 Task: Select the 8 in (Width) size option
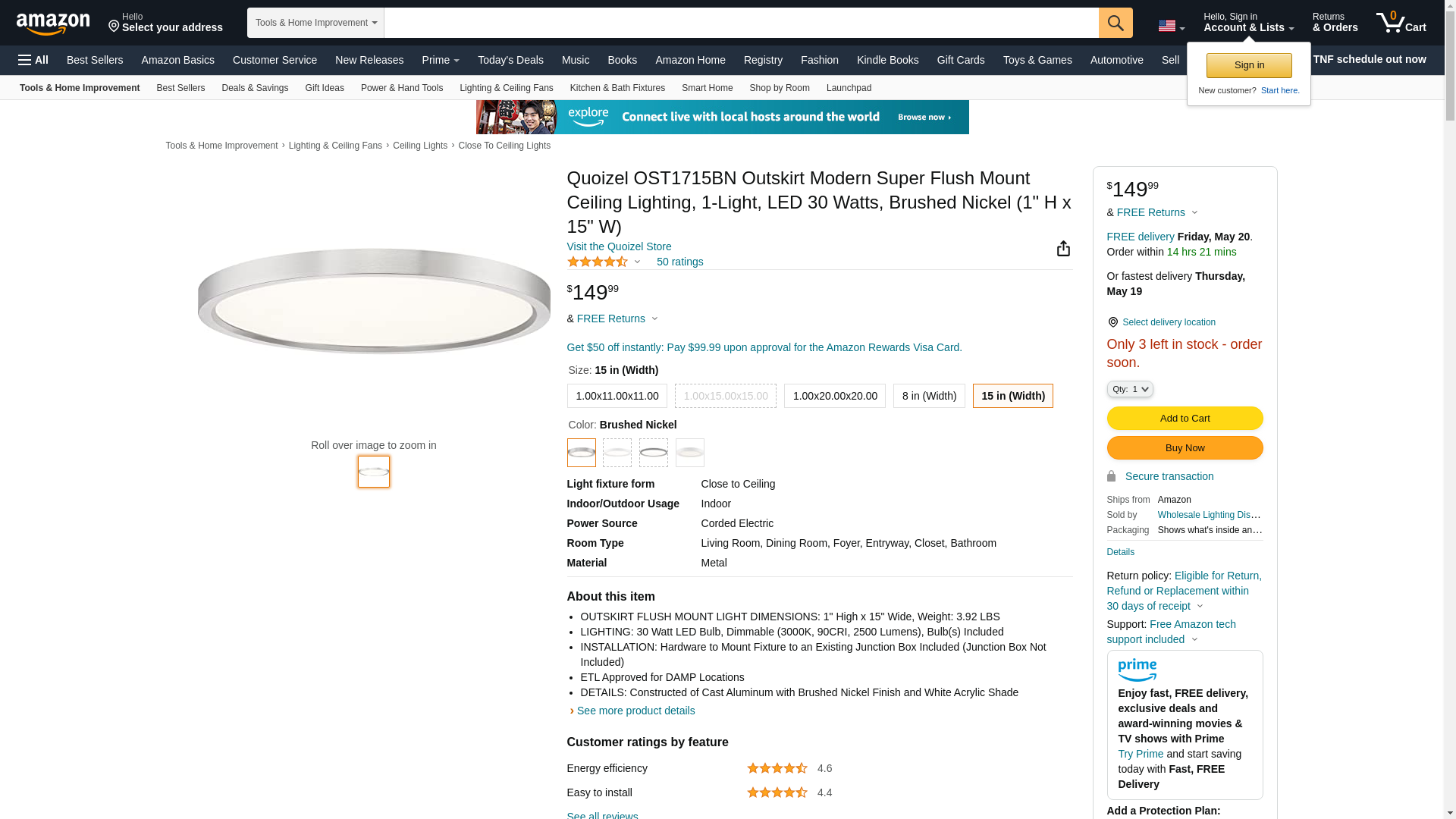[929, 396]
